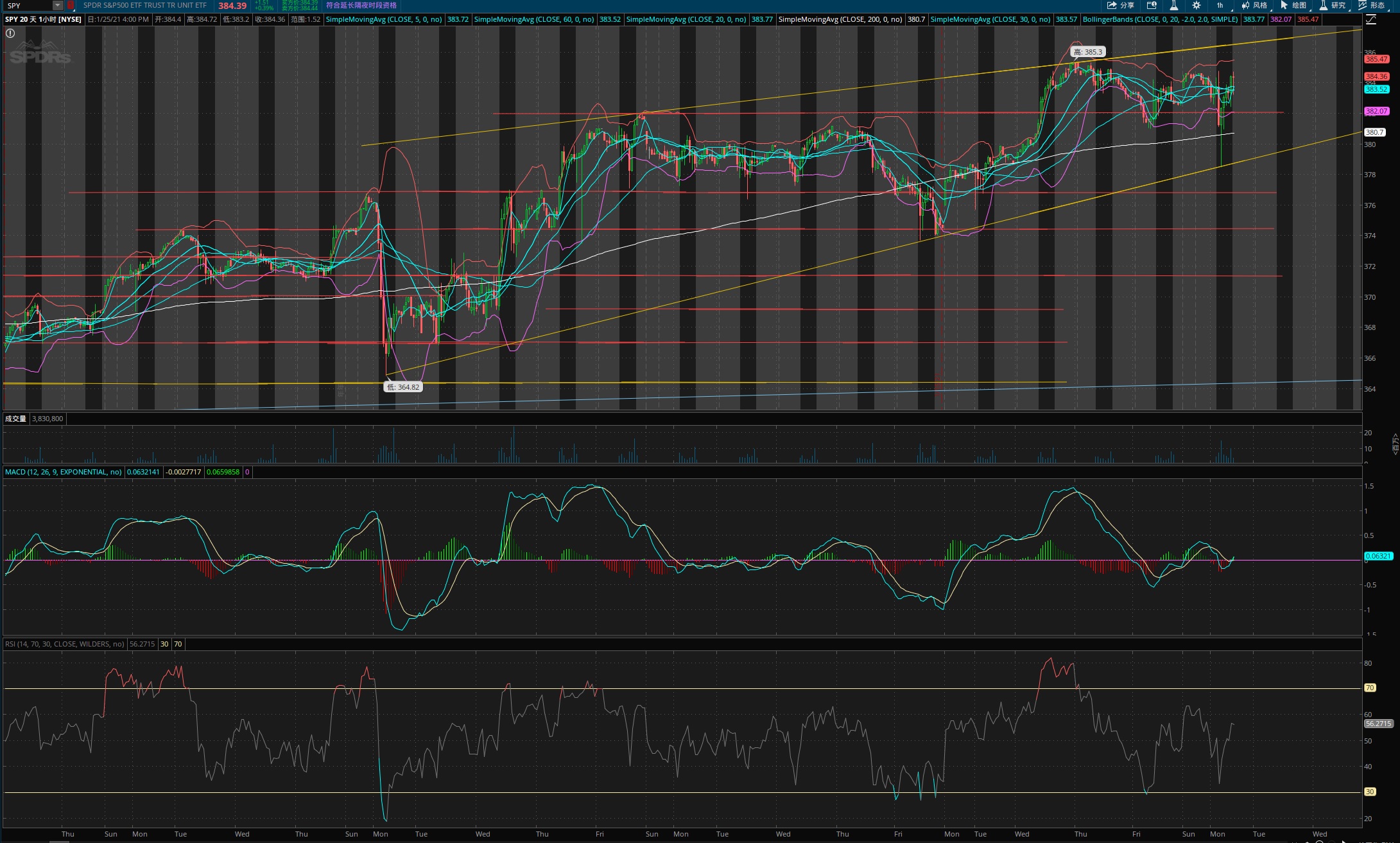Open the 研究 studies menu
Screen dimensions: 1400x843
pyautogui.click(x=1333, y=5)
